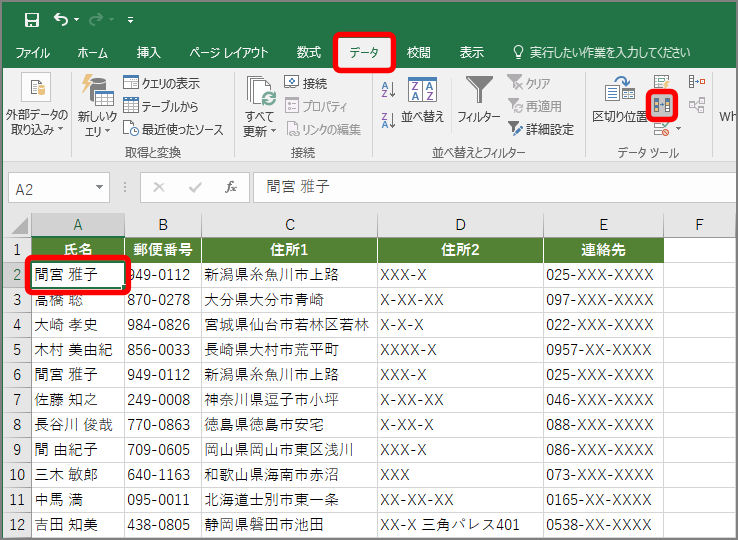Viewport: 738px width, 540px height.
Task: Click cell XX-X 三角パレス401
Action: coord(460,524)
